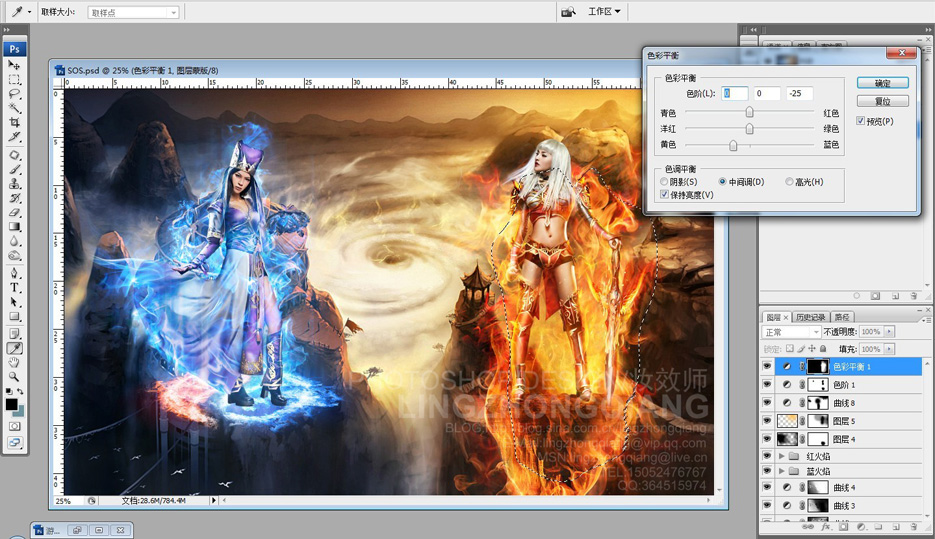Viewport: 935px width, 539px height.
Task: Choose the Crop tool
Action: pyautogui.click(x=14, y=122)
